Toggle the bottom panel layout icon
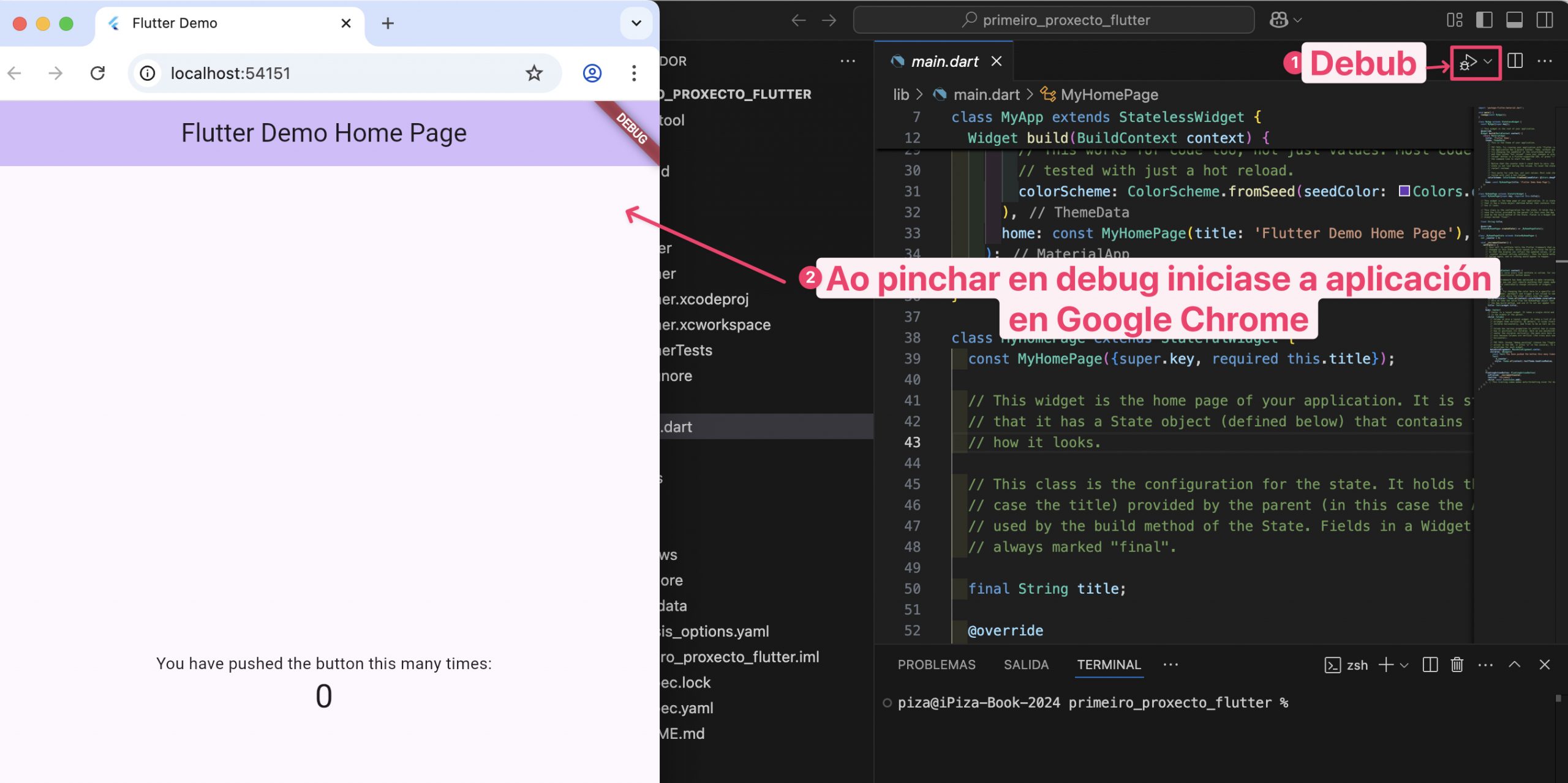The image size is (1568, 783). coord(1514,20)
